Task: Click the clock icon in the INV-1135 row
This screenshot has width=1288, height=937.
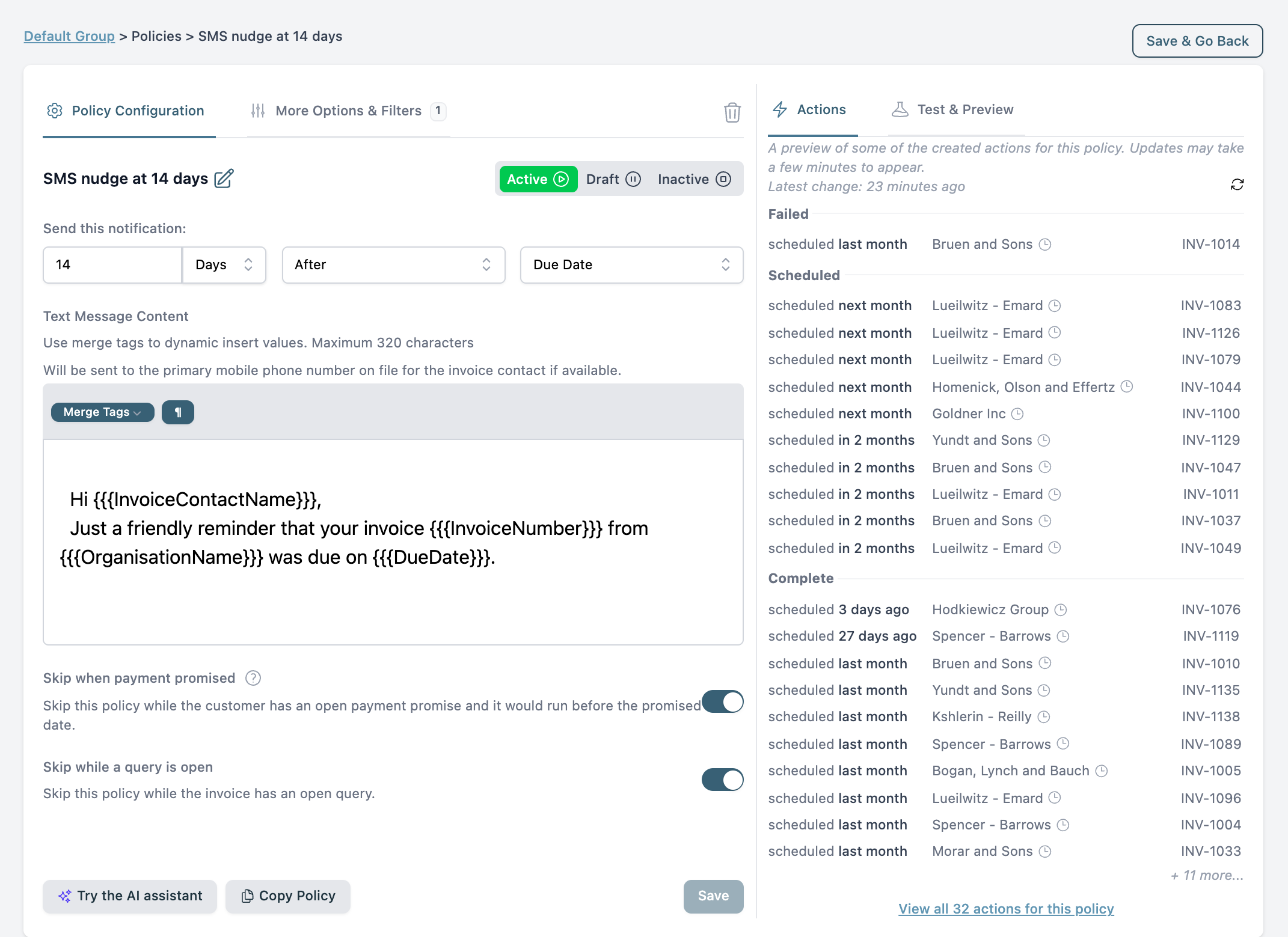Action: 1044,691
